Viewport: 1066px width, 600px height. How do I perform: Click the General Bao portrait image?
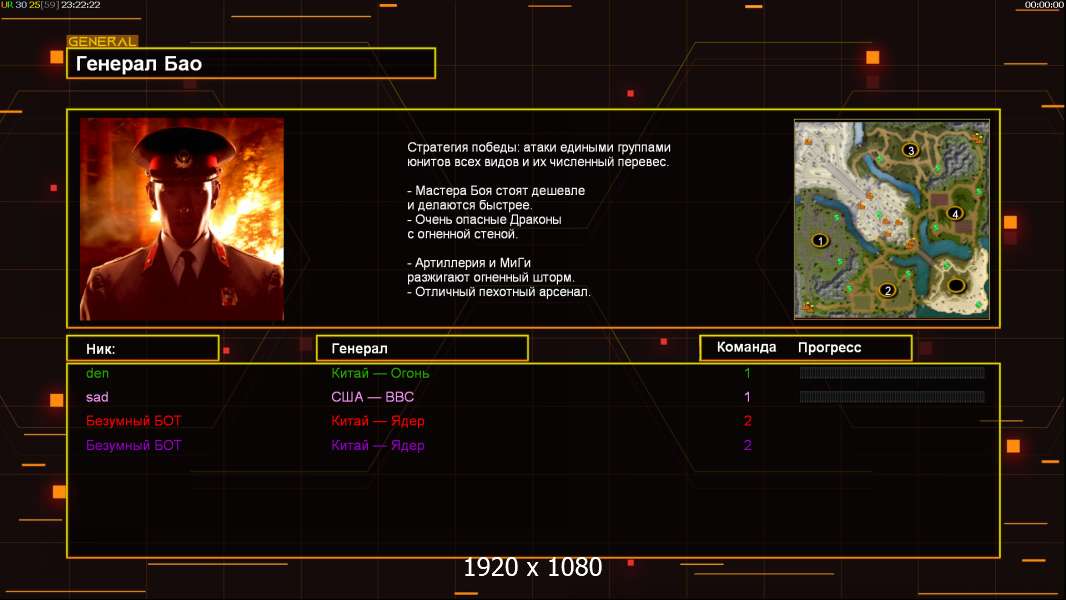coord(182,219)
